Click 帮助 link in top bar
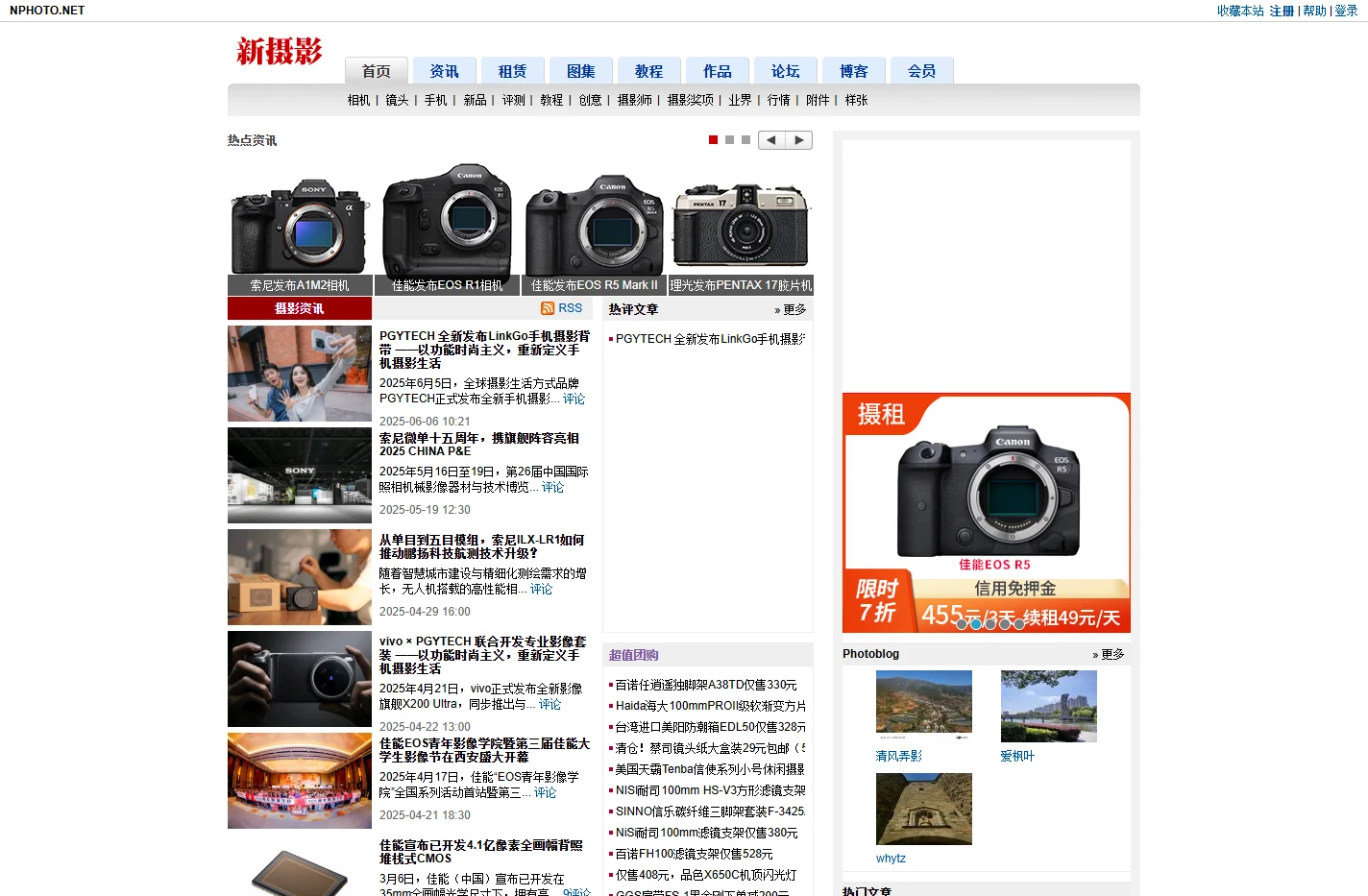Viewport: 1368px width, 896px height. tap(1314, 11)
